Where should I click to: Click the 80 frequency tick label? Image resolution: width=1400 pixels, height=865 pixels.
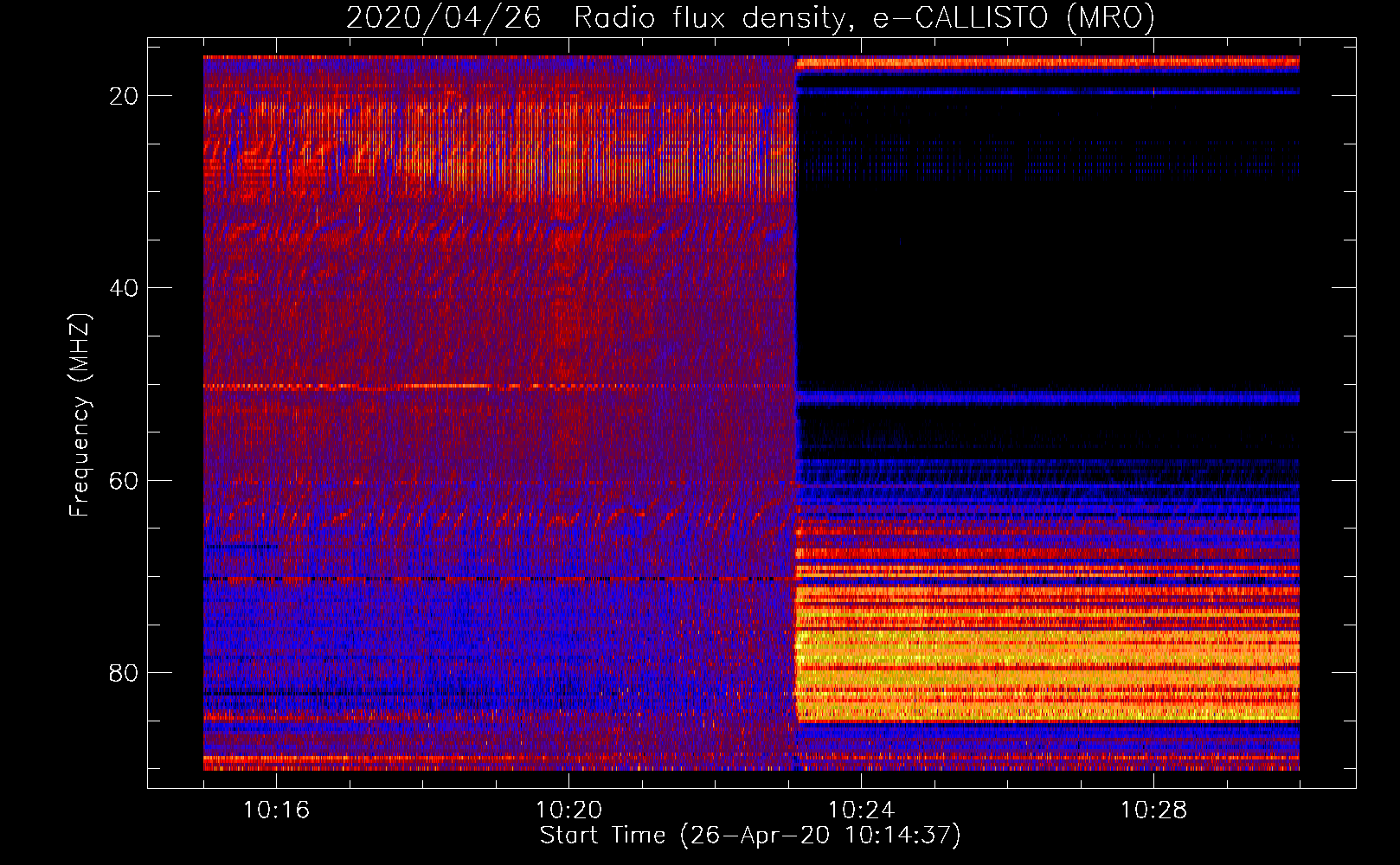tap(124, 672)
